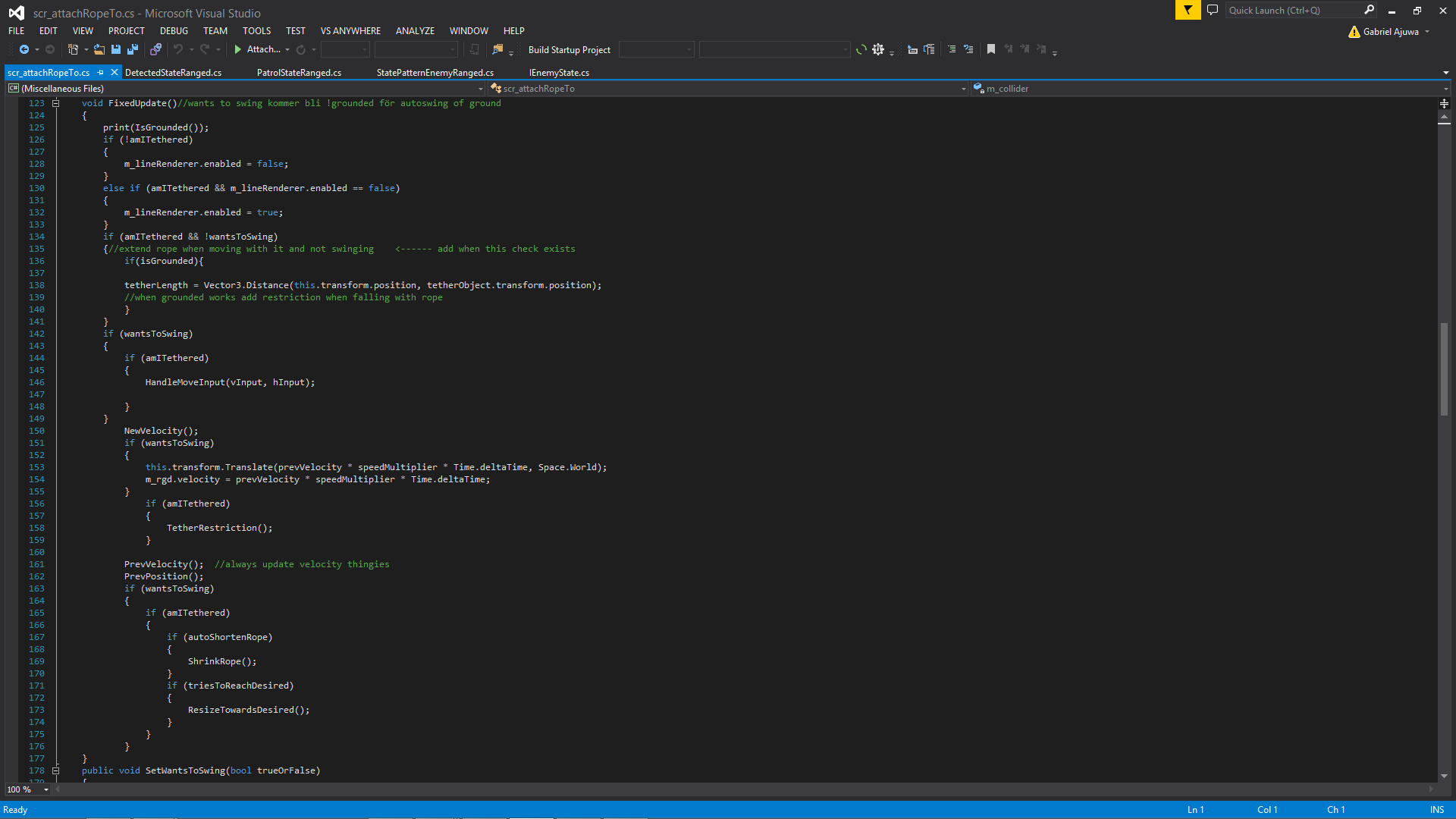Click the Save All icon
1456x819 pixels.
(133, 49)
